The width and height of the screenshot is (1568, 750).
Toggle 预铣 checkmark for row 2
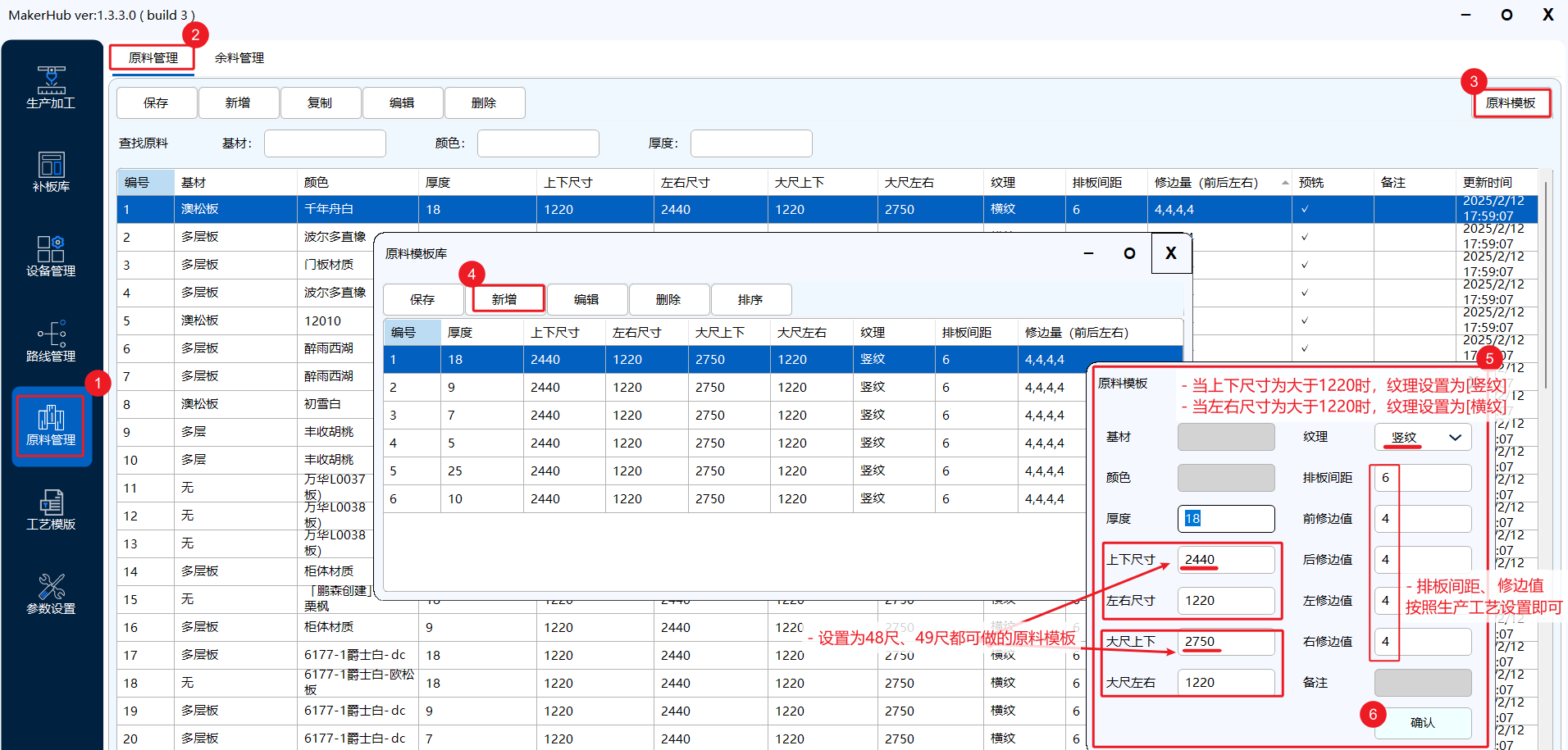pos(1305,237)
